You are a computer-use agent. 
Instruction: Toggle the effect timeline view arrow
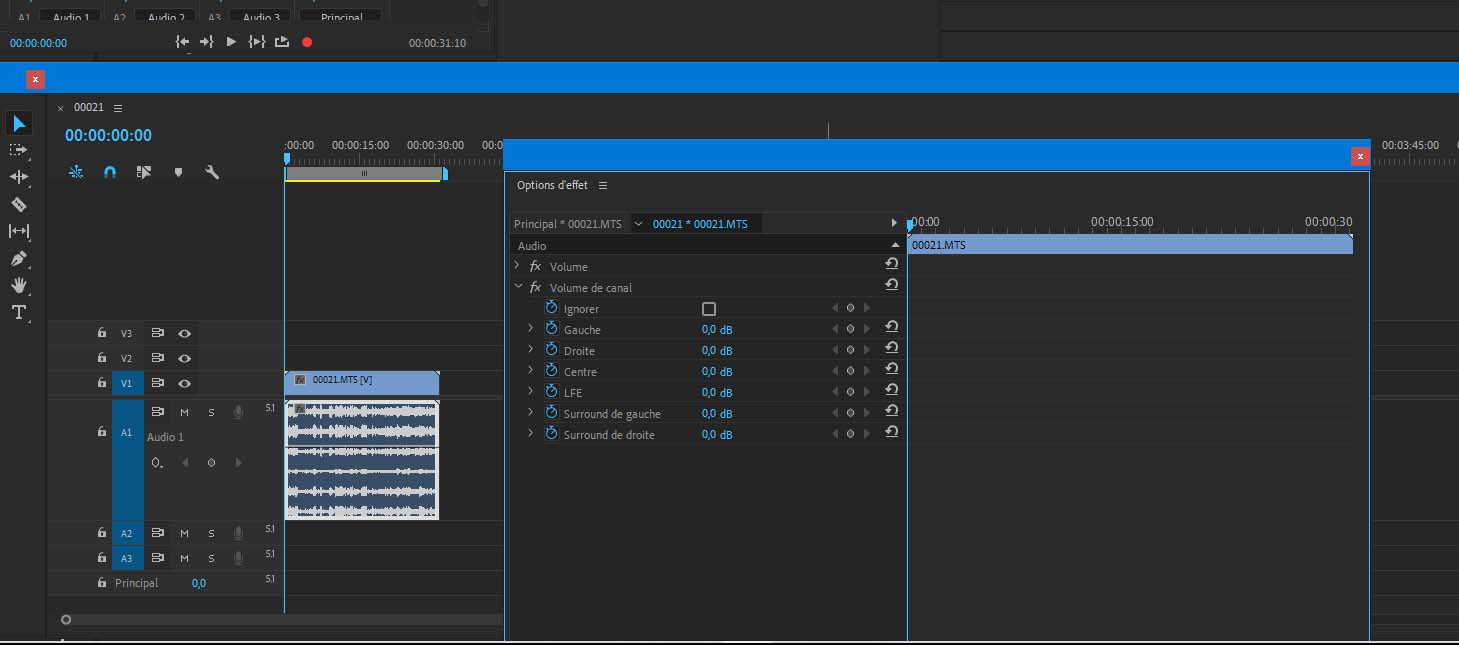pos(894,223)
